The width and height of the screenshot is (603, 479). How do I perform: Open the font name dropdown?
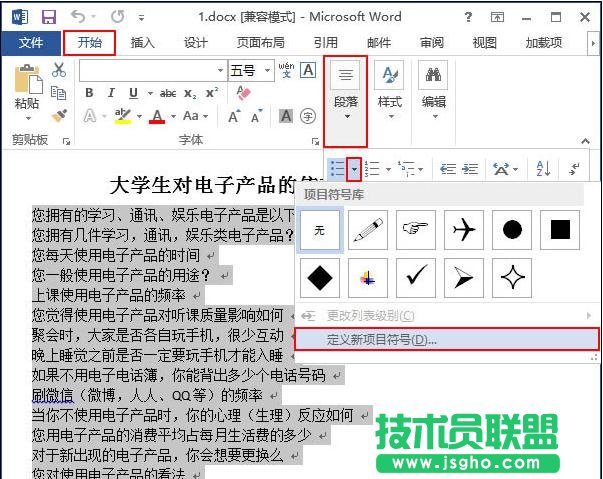tap(220, 70)
